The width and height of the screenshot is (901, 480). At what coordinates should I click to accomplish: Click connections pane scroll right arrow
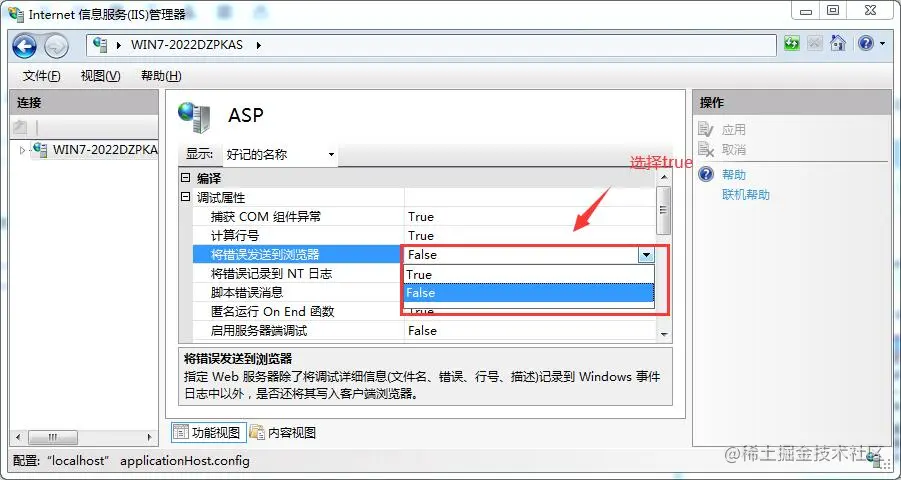(x=149, y=437)
